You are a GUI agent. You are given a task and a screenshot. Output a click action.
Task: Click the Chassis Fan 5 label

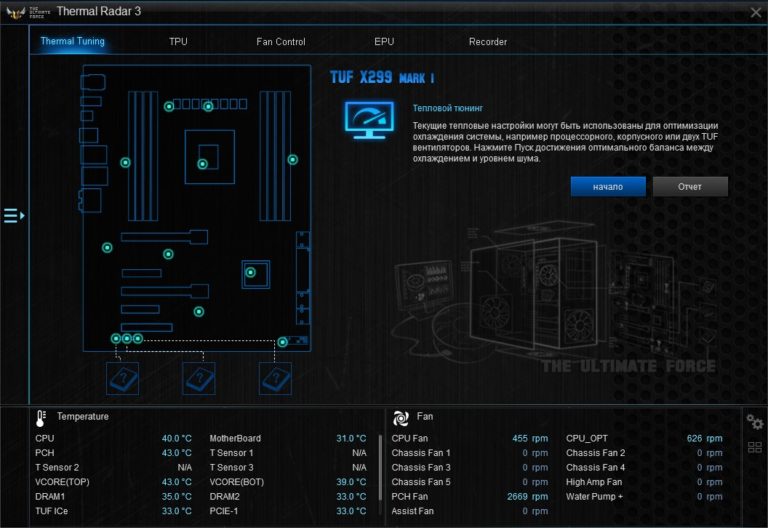pyautogui.click(x=421, y=482)
